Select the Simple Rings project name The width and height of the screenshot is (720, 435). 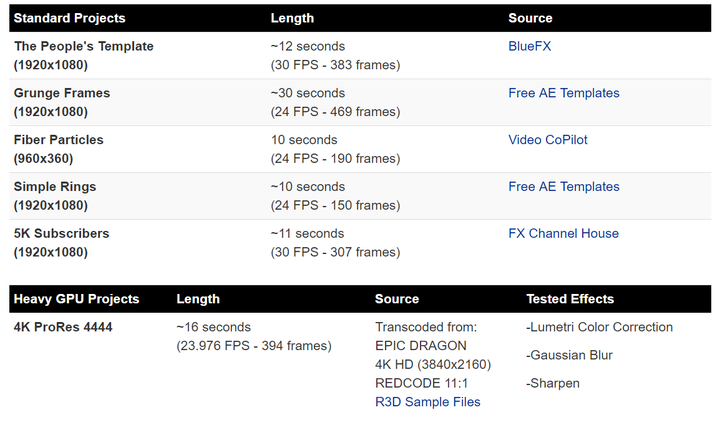pos(55,187)
